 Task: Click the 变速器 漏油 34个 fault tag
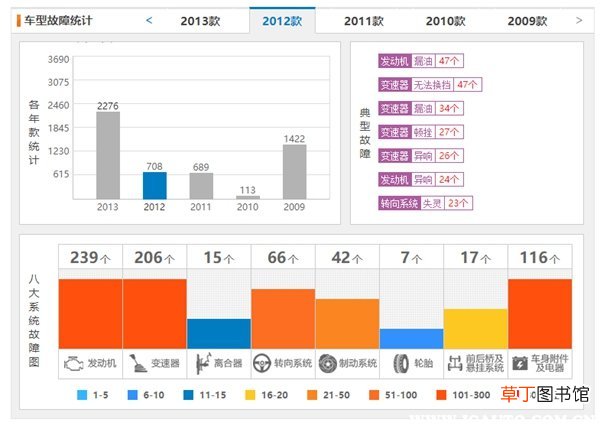[x=421, y=108]
